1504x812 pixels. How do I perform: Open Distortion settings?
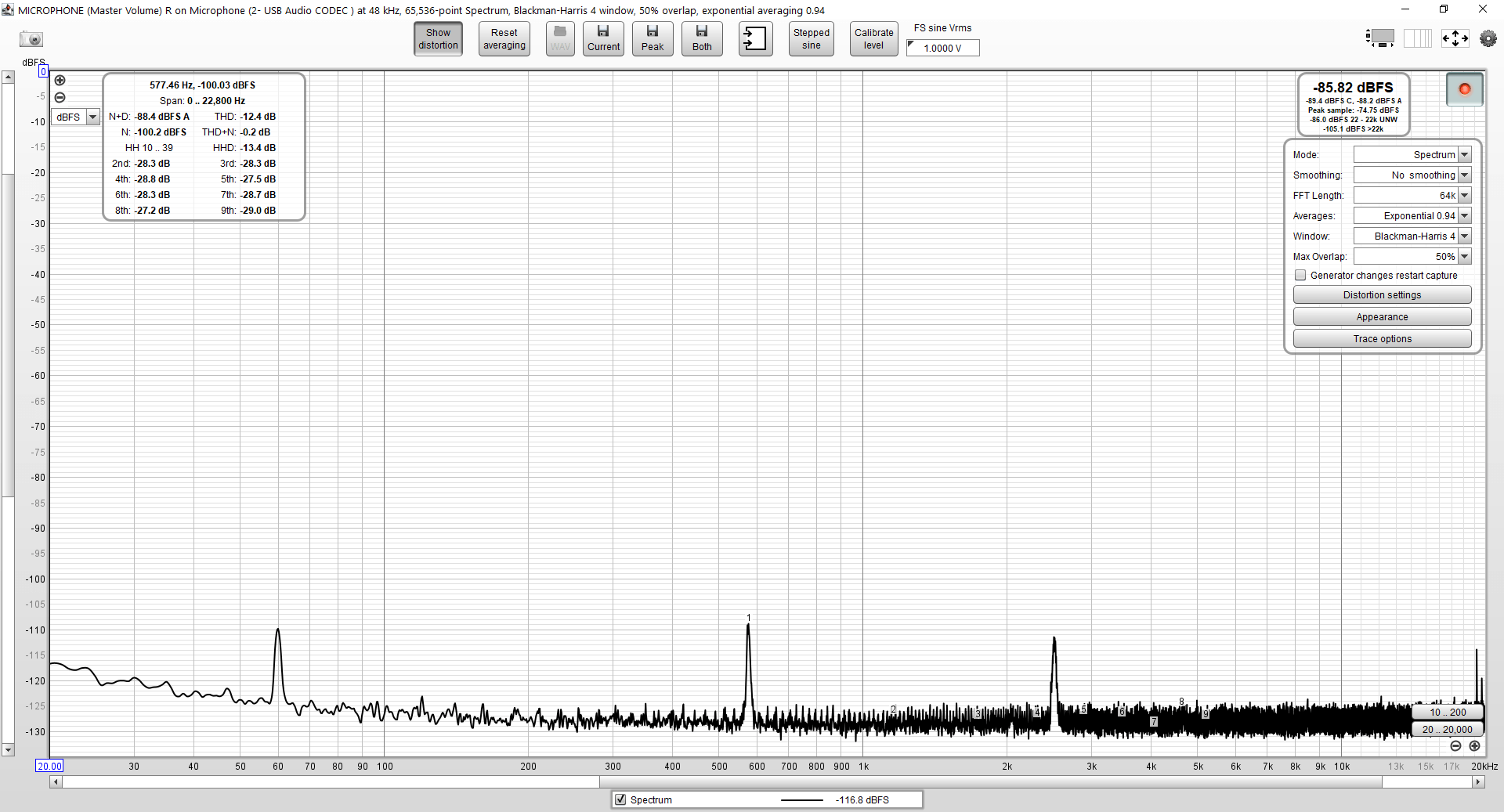1382,295
